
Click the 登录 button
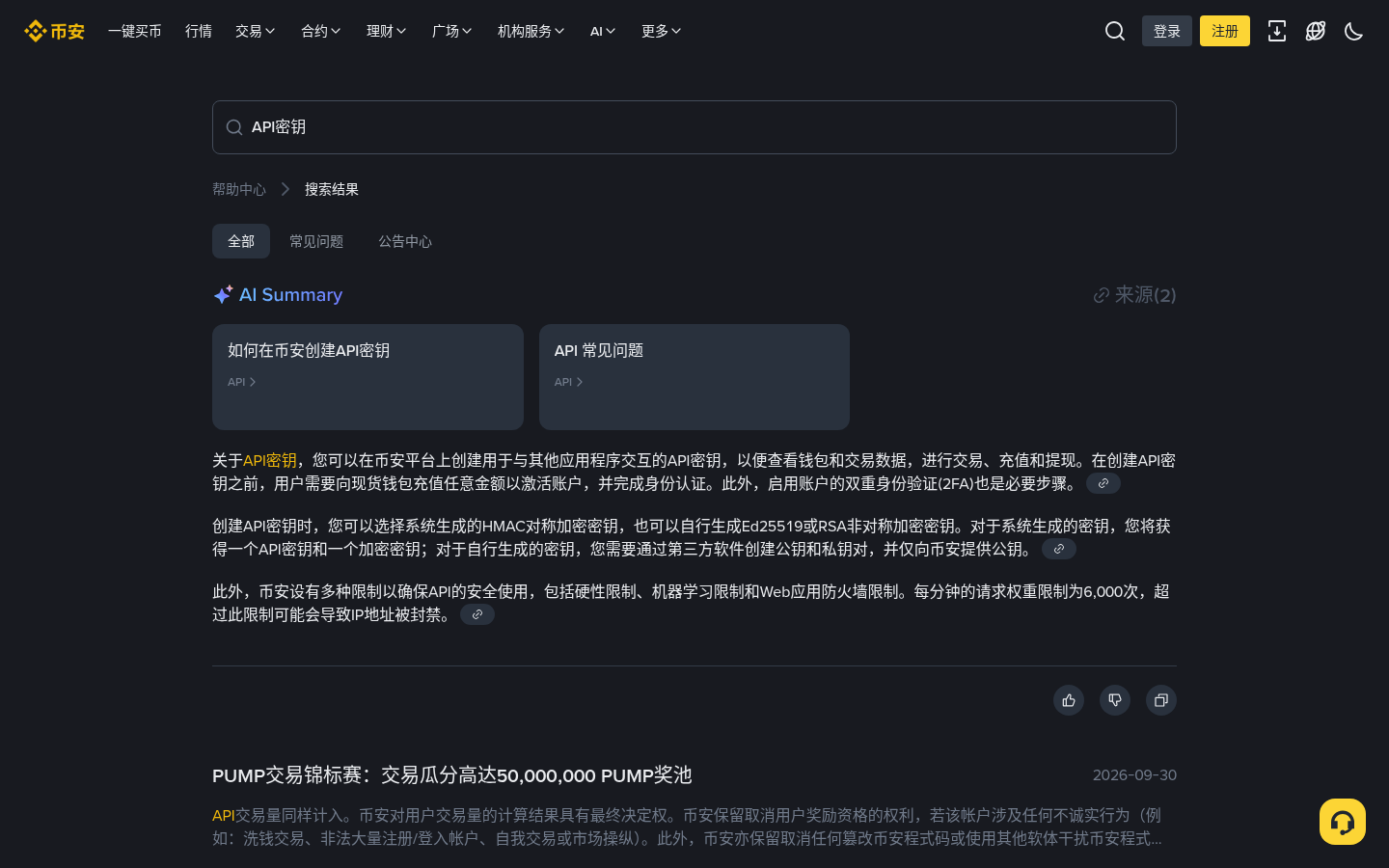(x=1167, y=31)
